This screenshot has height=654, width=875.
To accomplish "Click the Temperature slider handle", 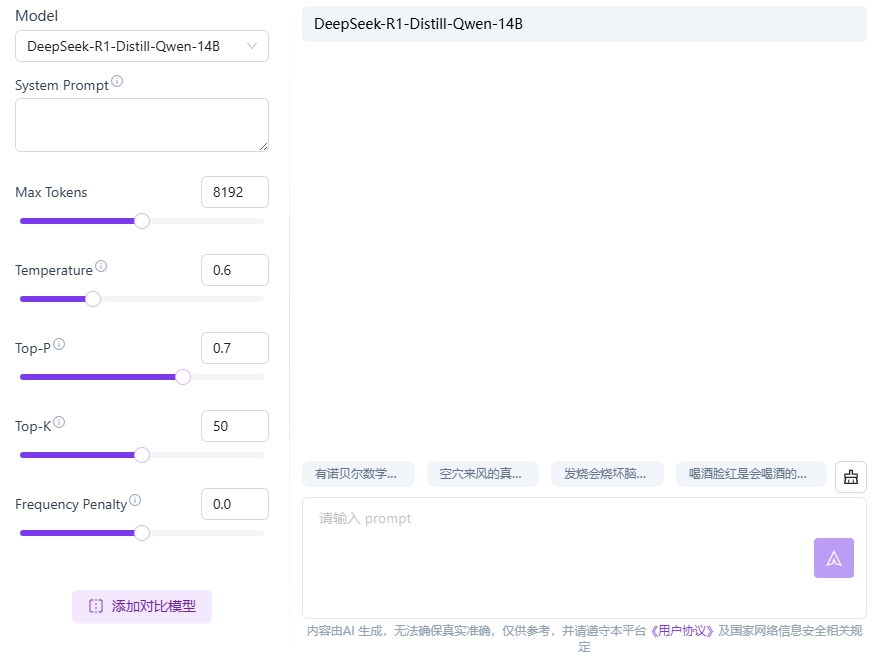I will click(93, 298).
